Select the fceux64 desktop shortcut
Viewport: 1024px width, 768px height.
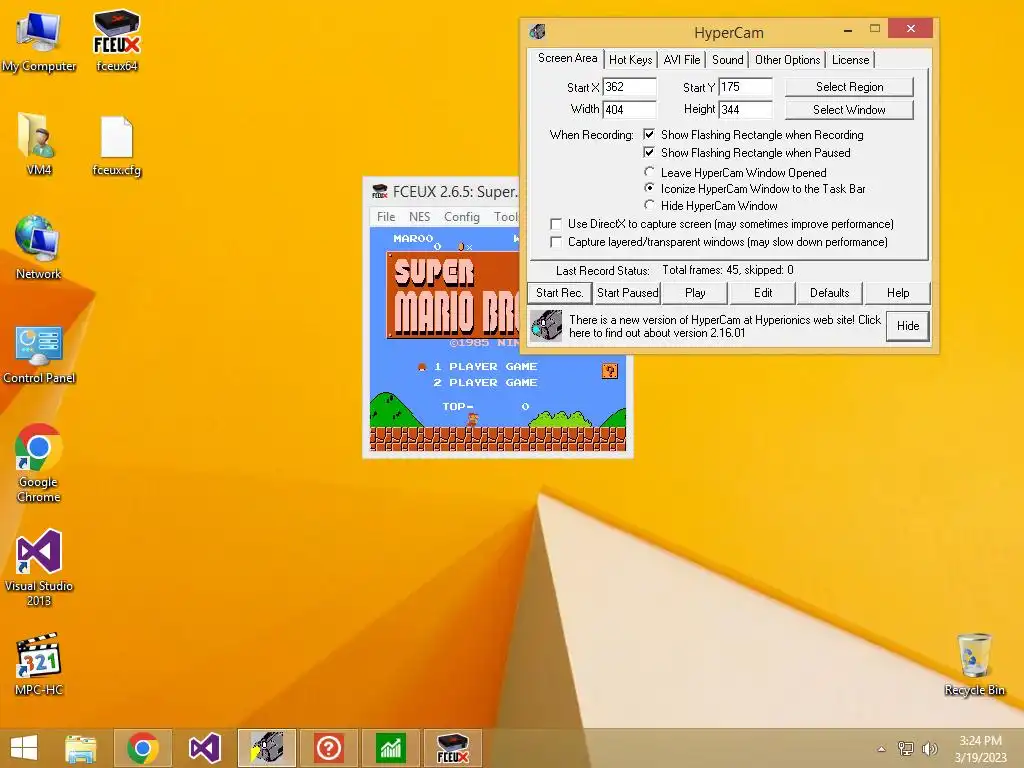pos(117,40)
